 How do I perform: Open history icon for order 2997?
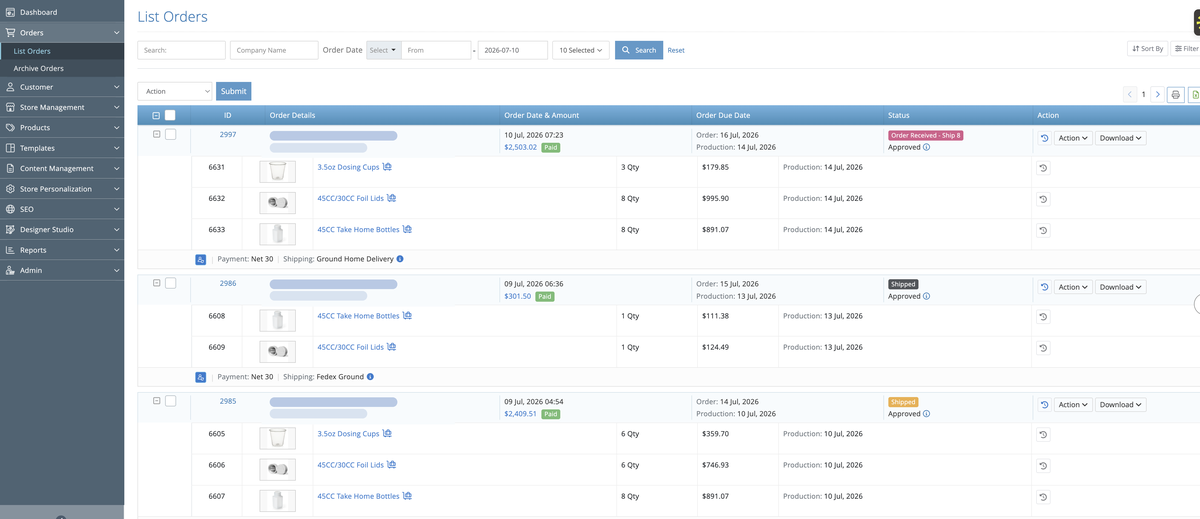click(x=1044, y=138)
